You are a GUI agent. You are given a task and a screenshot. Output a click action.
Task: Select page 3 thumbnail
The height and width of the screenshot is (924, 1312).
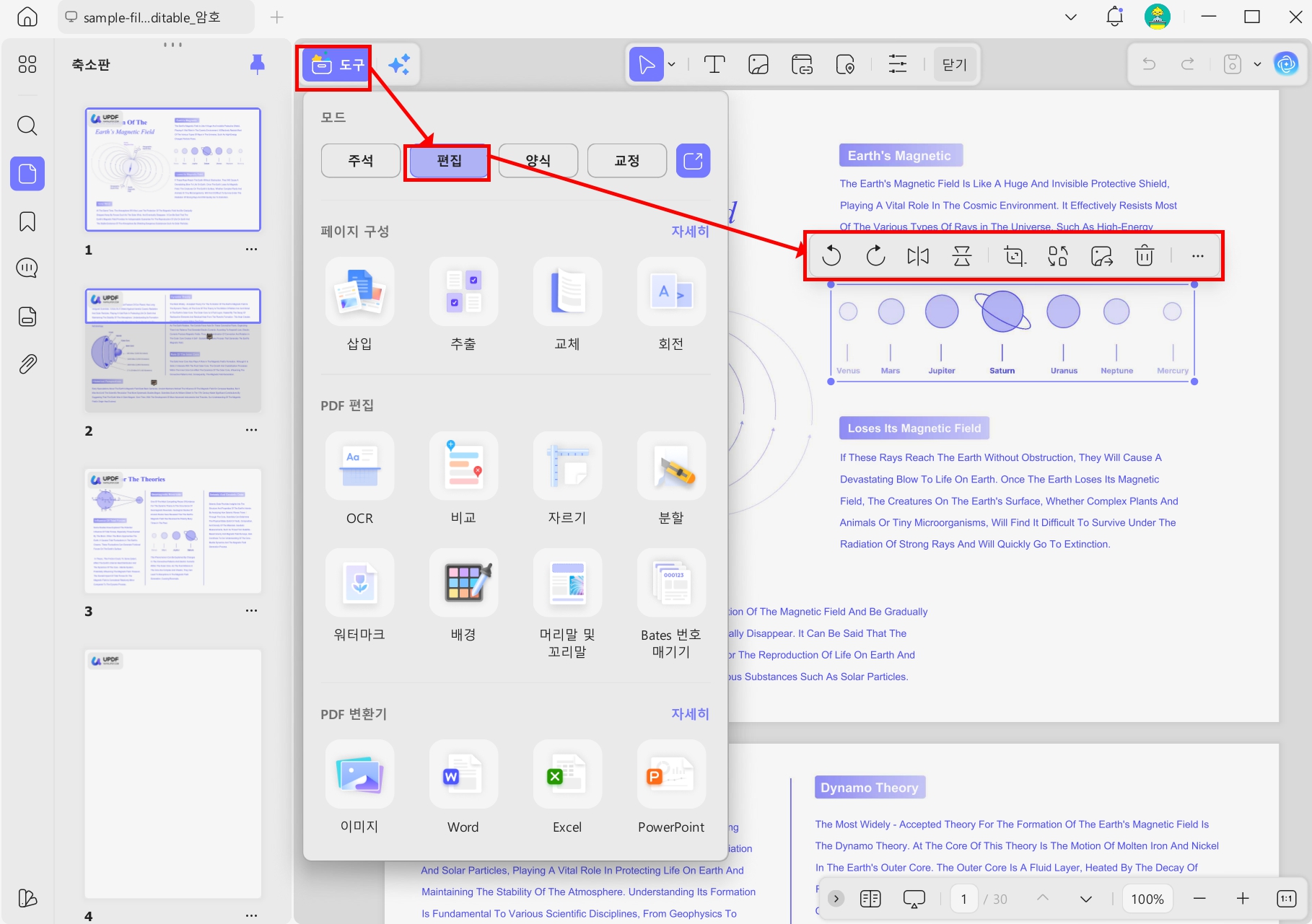point(173,531)
